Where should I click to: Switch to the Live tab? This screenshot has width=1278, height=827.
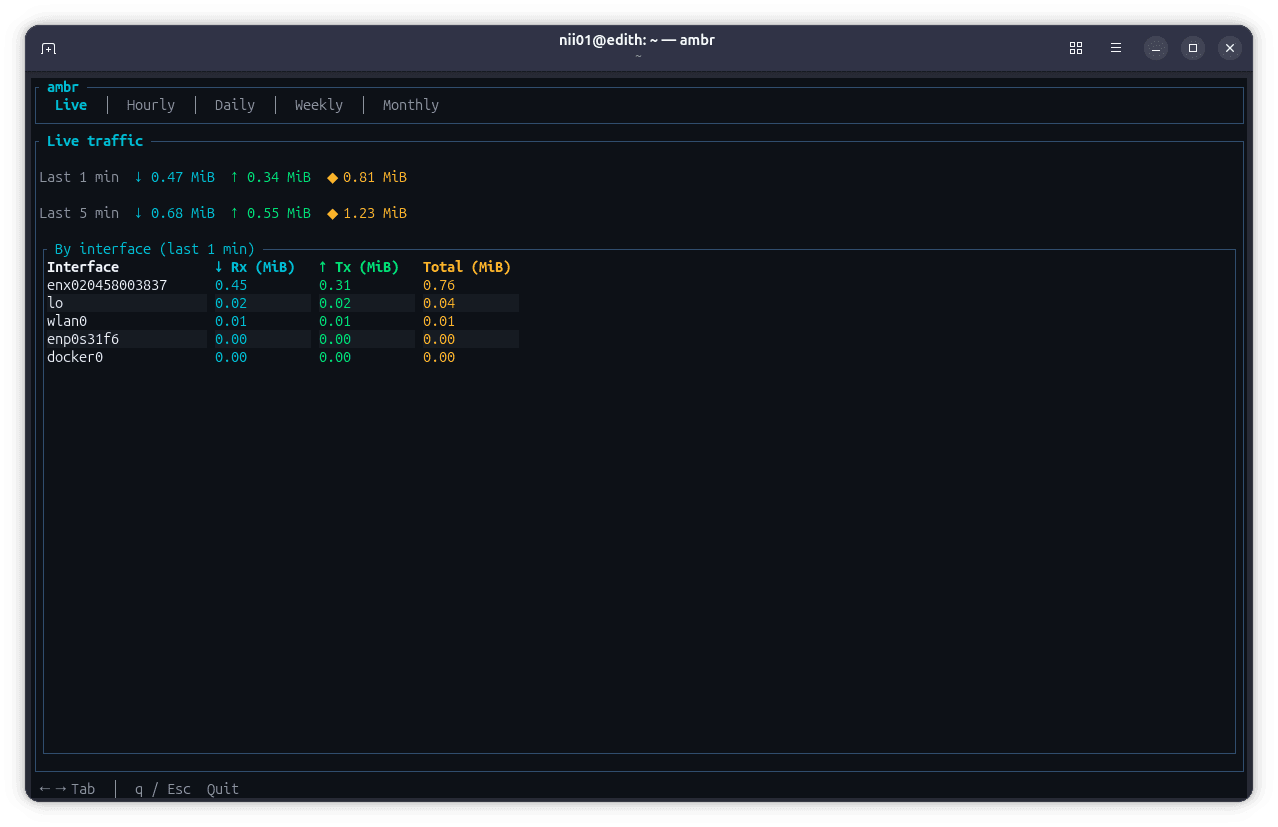point(71,105)
